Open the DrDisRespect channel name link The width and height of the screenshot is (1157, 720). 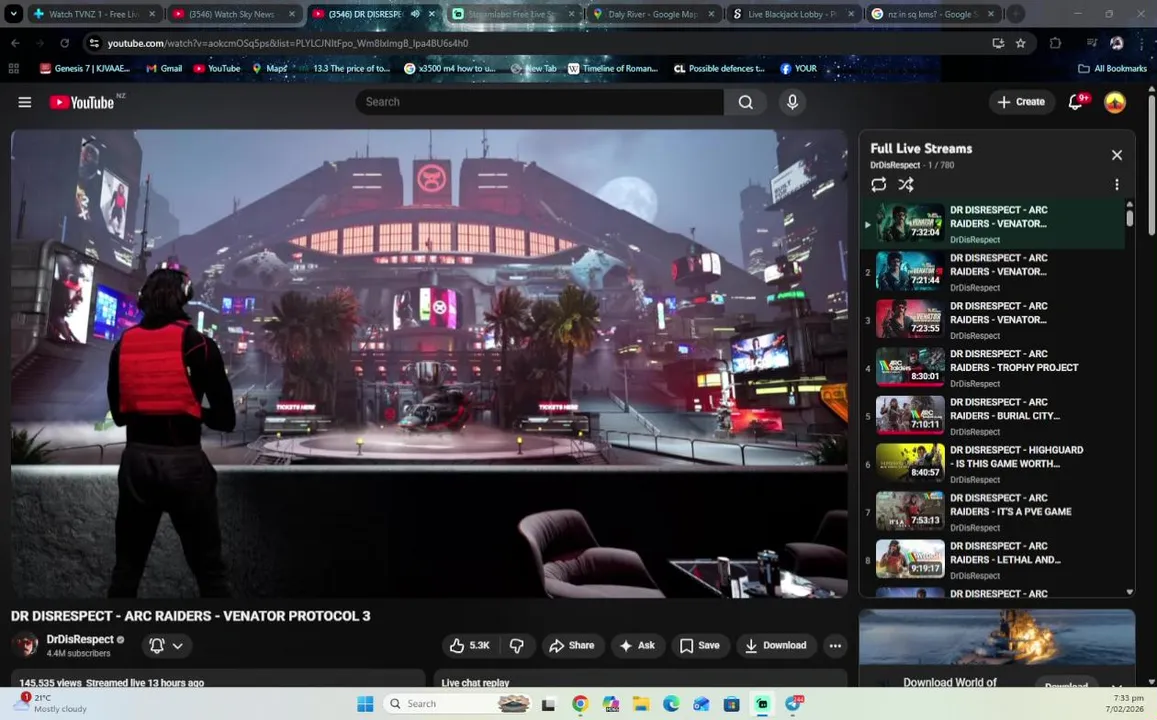tap(80, 640)
